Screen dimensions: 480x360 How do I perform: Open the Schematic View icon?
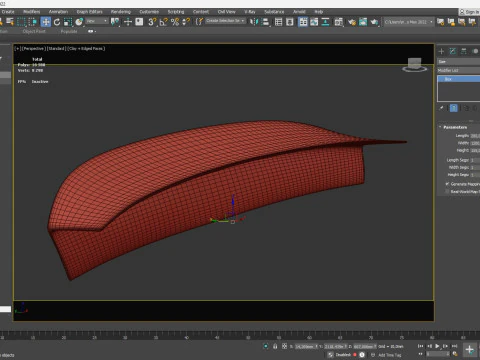325,22
